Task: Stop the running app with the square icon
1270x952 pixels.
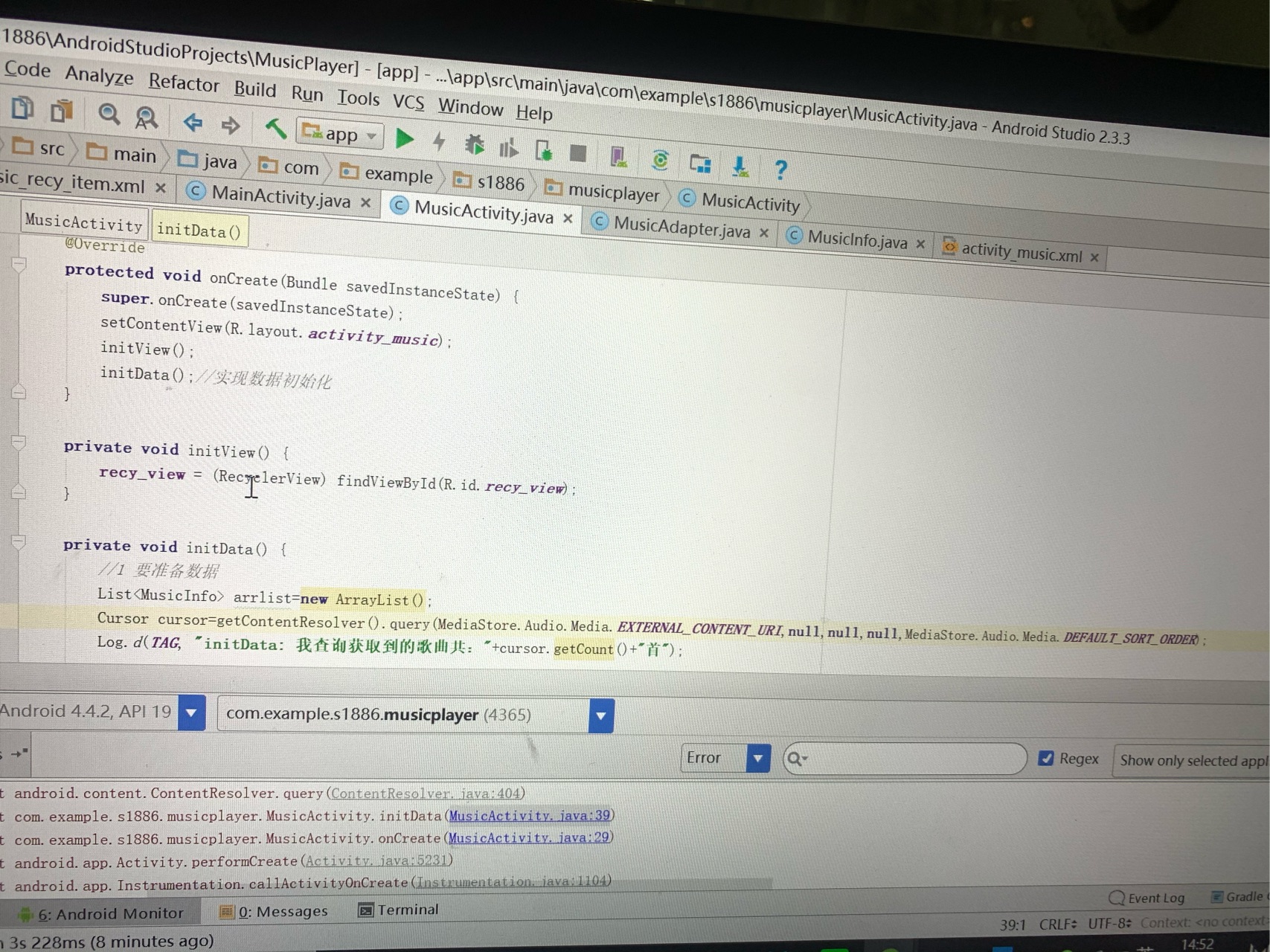Action: click(x=578, y=152)
